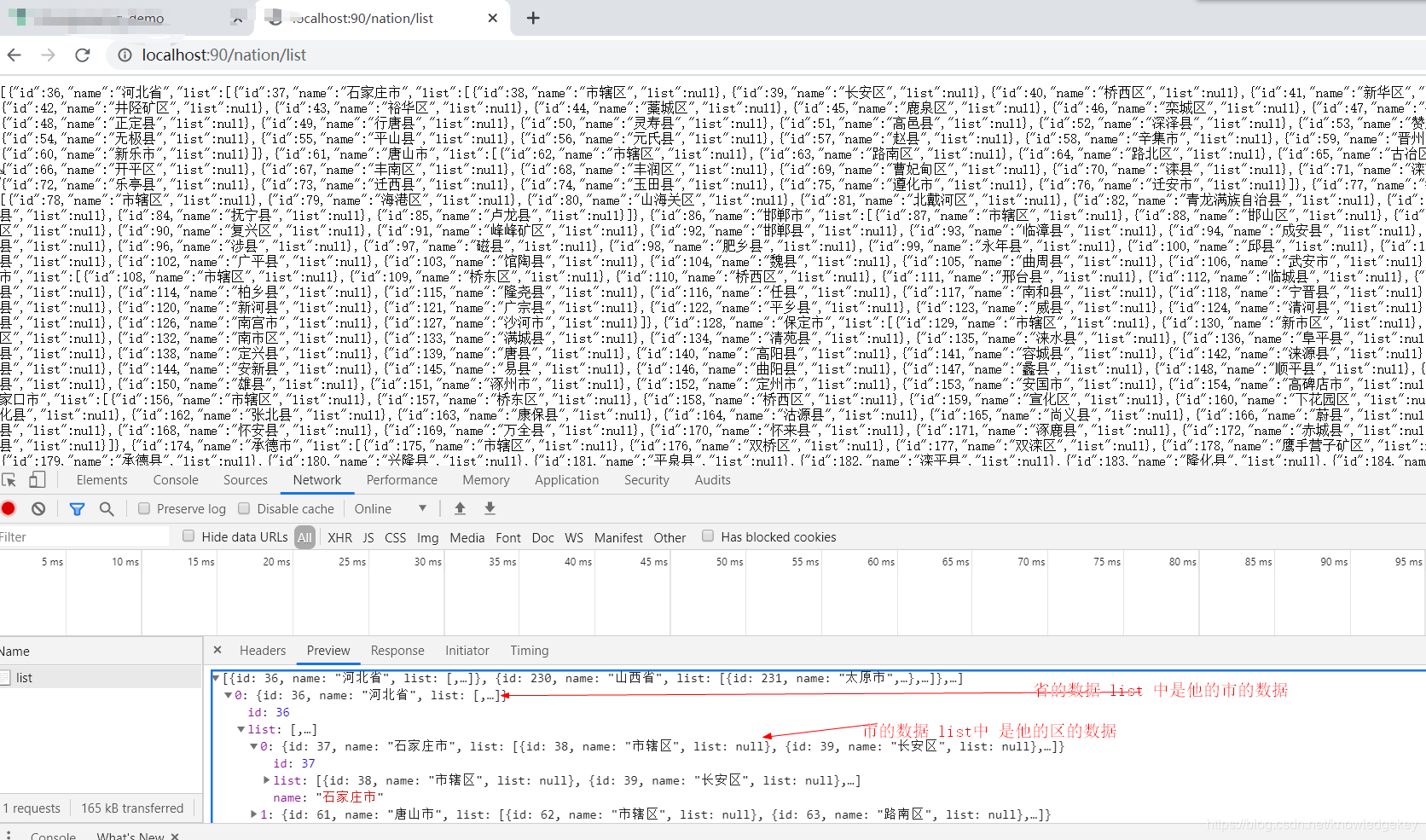Open a new browser tab

click(533, 18)
